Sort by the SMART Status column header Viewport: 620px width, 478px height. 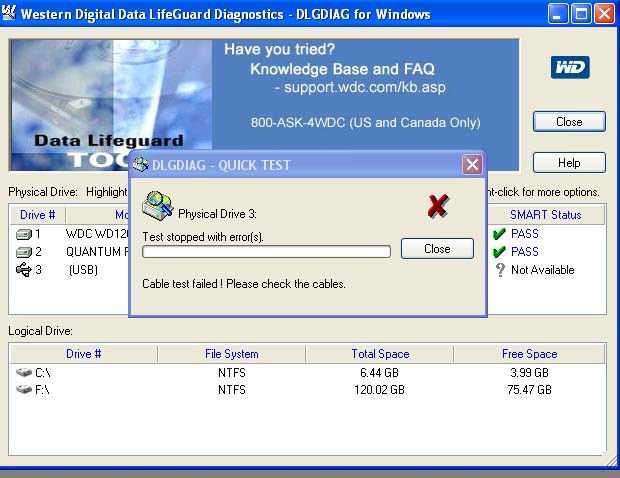[x=546, y=215]
